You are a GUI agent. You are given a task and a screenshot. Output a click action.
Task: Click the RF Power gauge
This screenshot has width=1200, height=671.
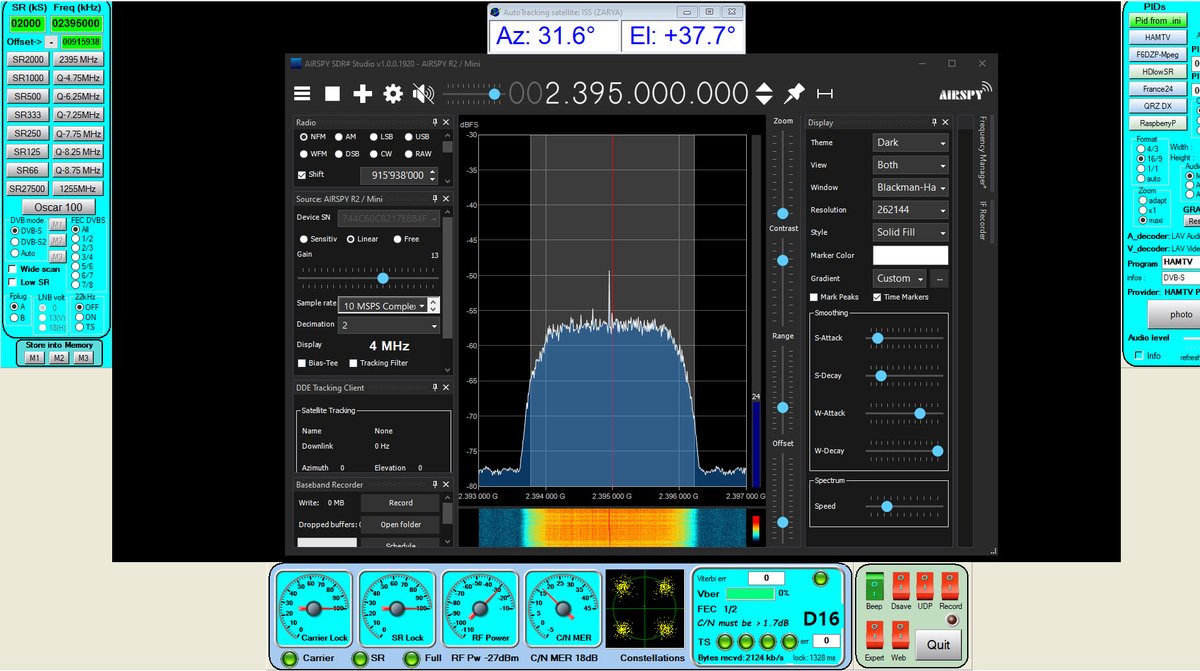(x=480, y=608)
